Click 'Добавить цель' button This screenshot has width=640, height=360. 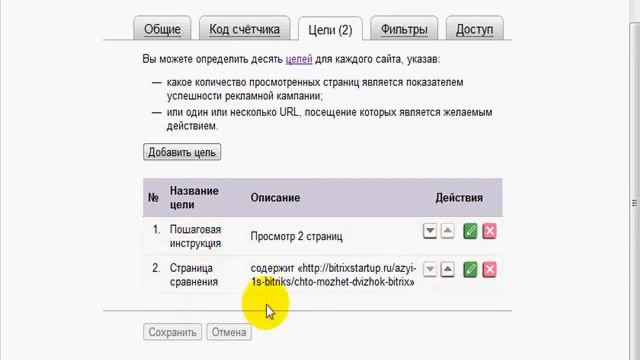[x=182, y=152]
